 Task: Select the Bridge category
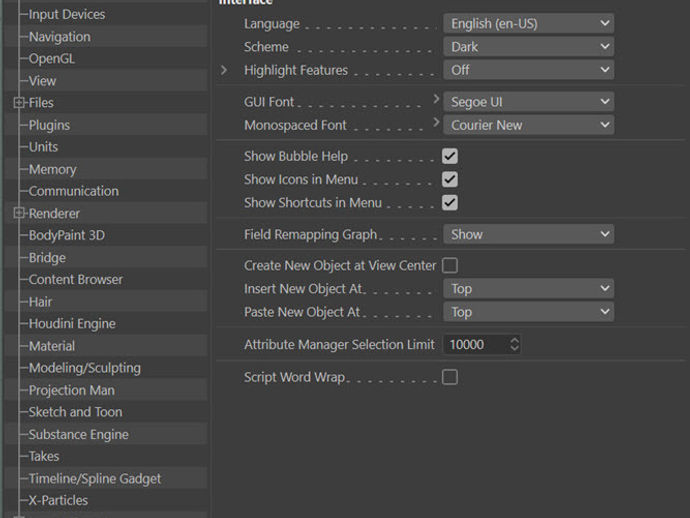[x=47, y=258]
